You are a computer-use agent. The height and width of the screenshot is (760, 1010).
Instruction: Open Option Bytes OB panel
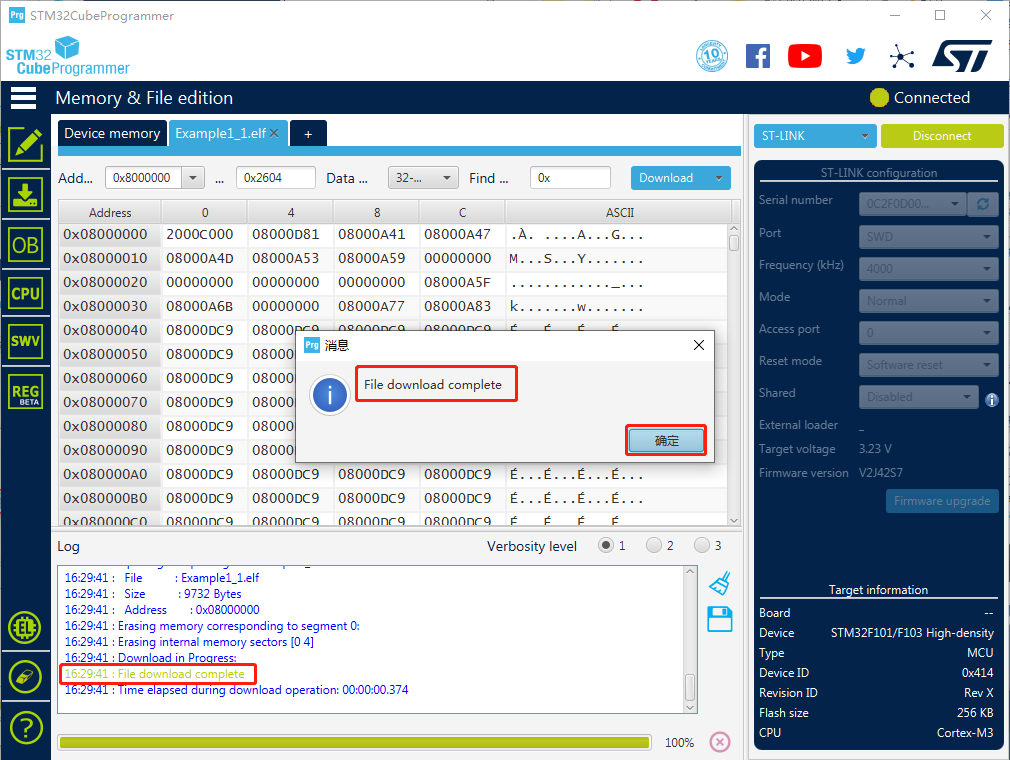click(25, 245)
